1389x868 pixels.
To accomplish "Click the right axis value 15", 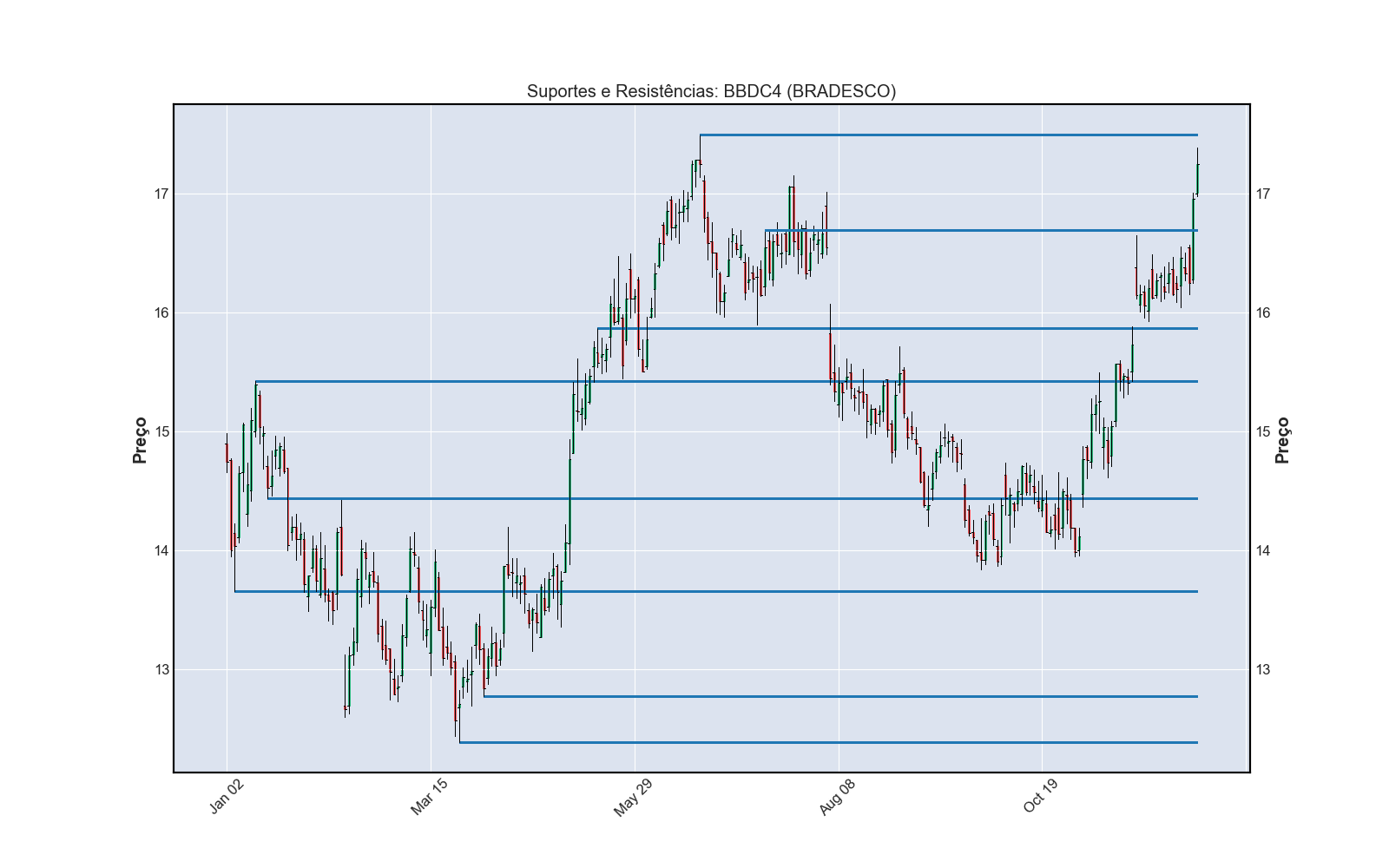I will click(x=1263, y=432).
